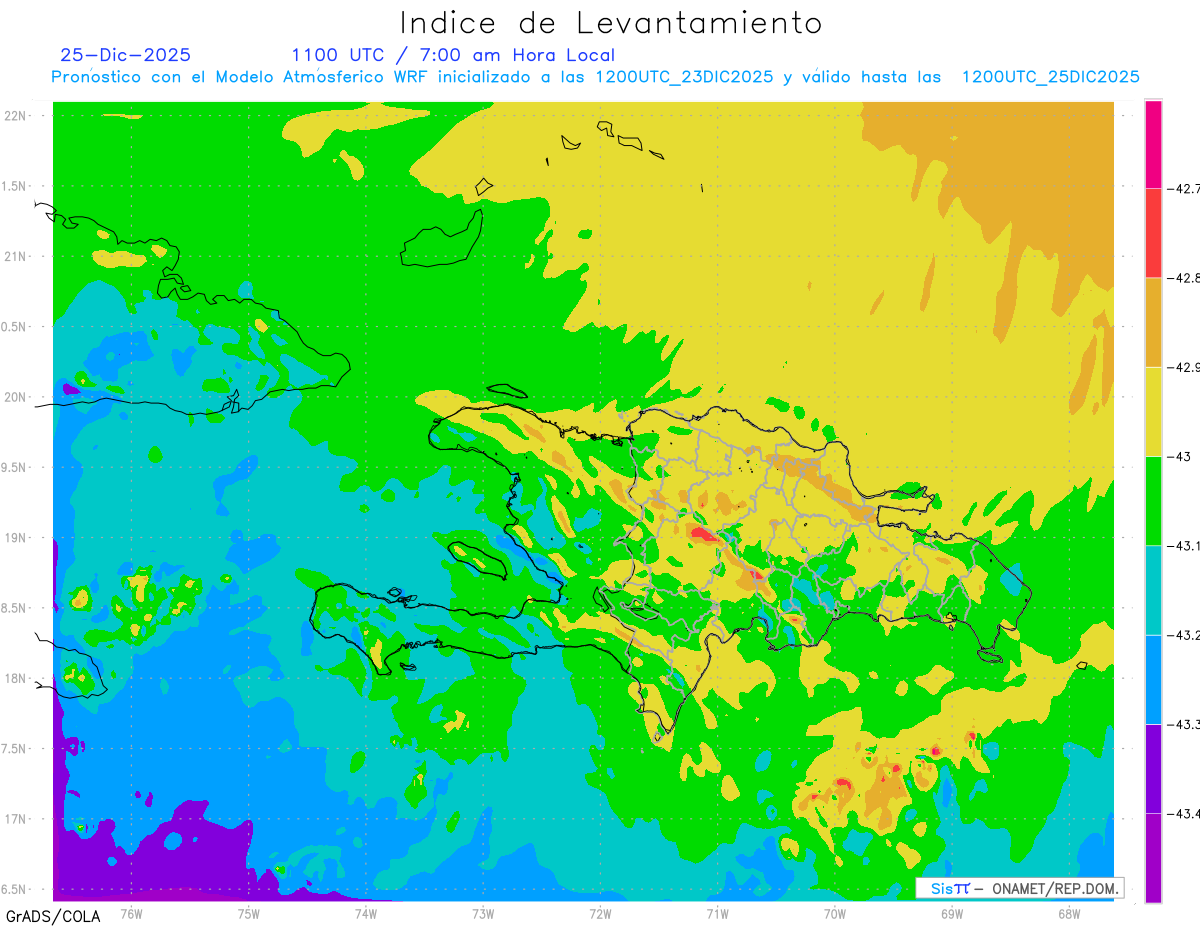Click the blue legend segment between -43.2 and -43.3
This screenshot has height=927, width=1200.
click(x=1153, y=679)
